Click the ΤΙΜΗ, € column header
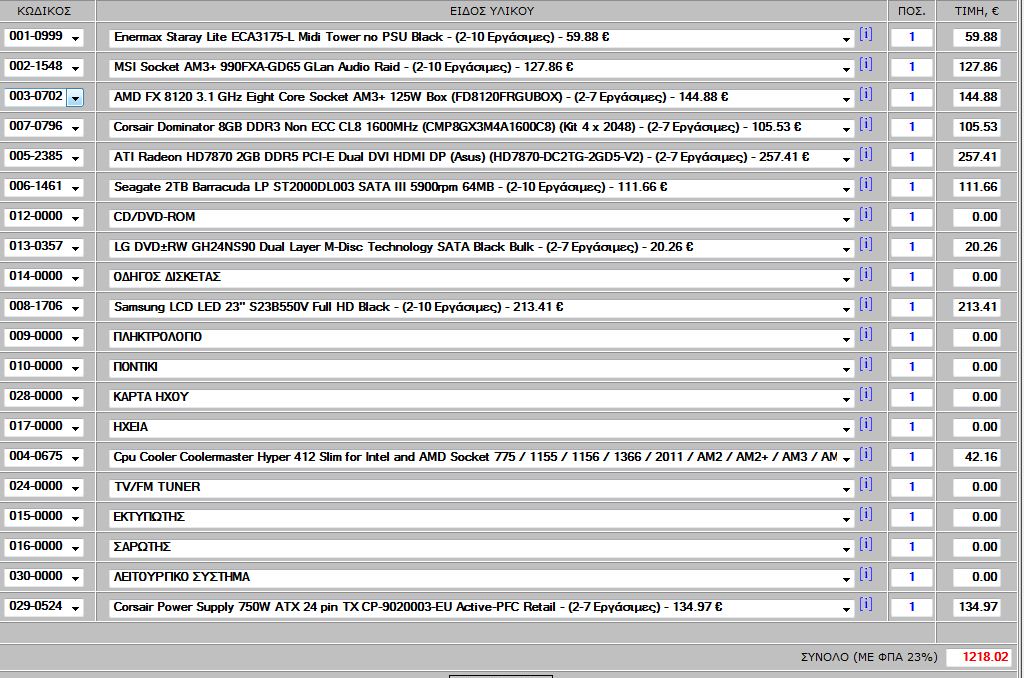 click(977, 11)
